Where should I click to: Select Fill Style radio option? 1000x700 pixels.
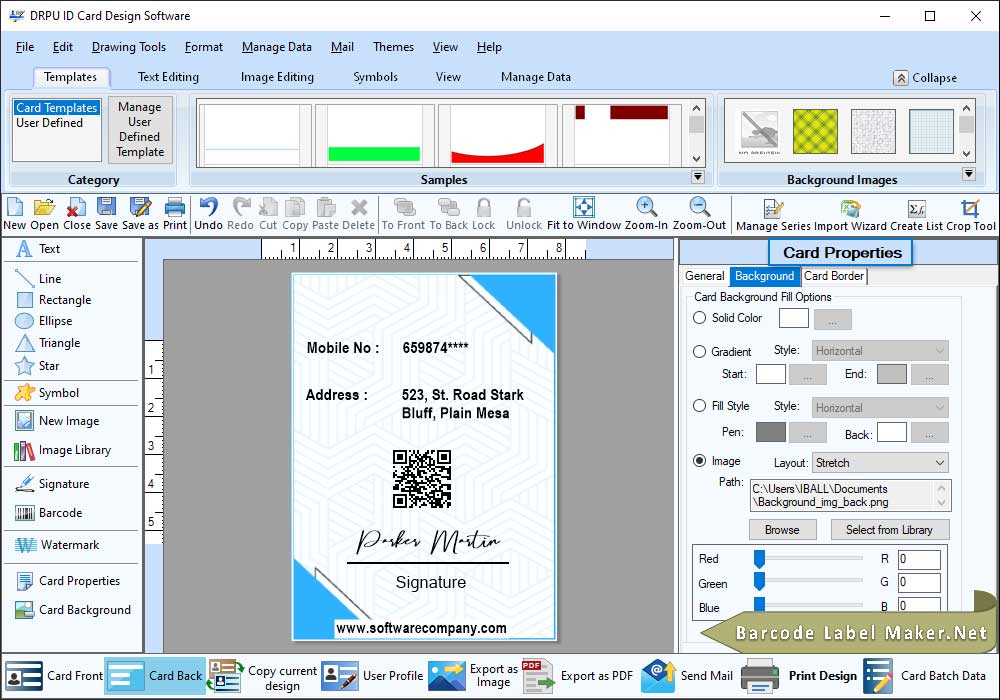[x=700, y=405]
